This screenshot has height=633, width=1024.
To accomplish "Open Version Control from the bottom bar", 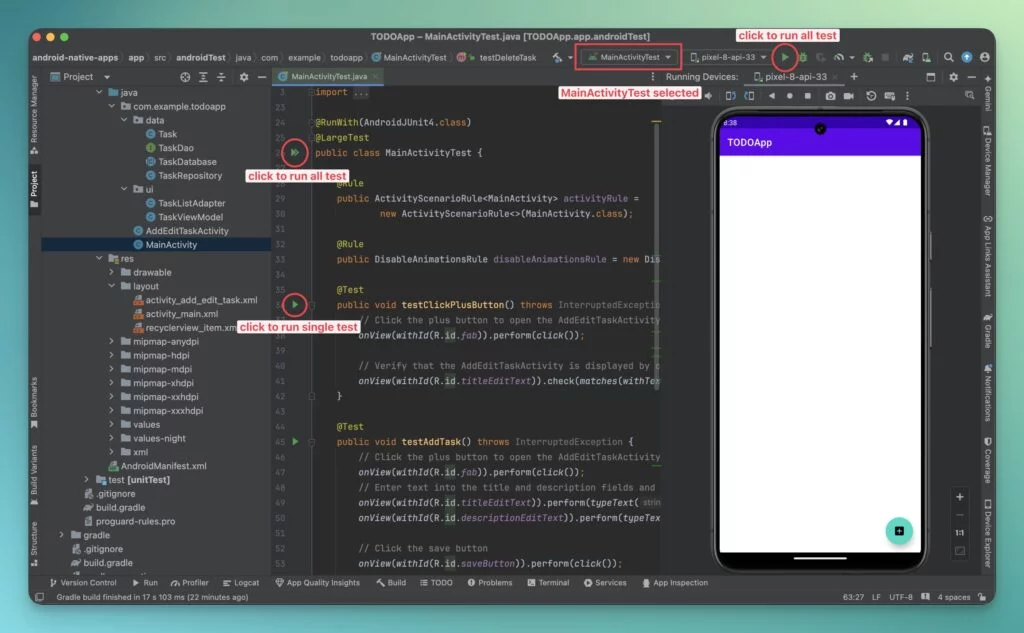I will tap(84, 582).
